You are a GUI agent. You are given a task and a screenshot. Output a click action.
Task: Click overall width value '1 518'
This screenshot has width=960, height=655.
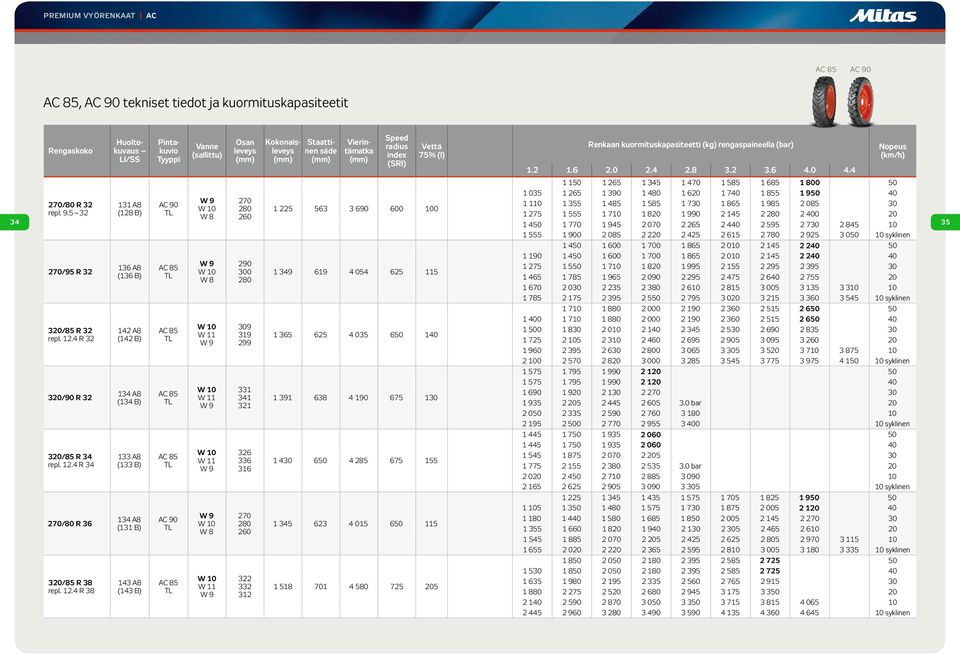click(283, 587)
